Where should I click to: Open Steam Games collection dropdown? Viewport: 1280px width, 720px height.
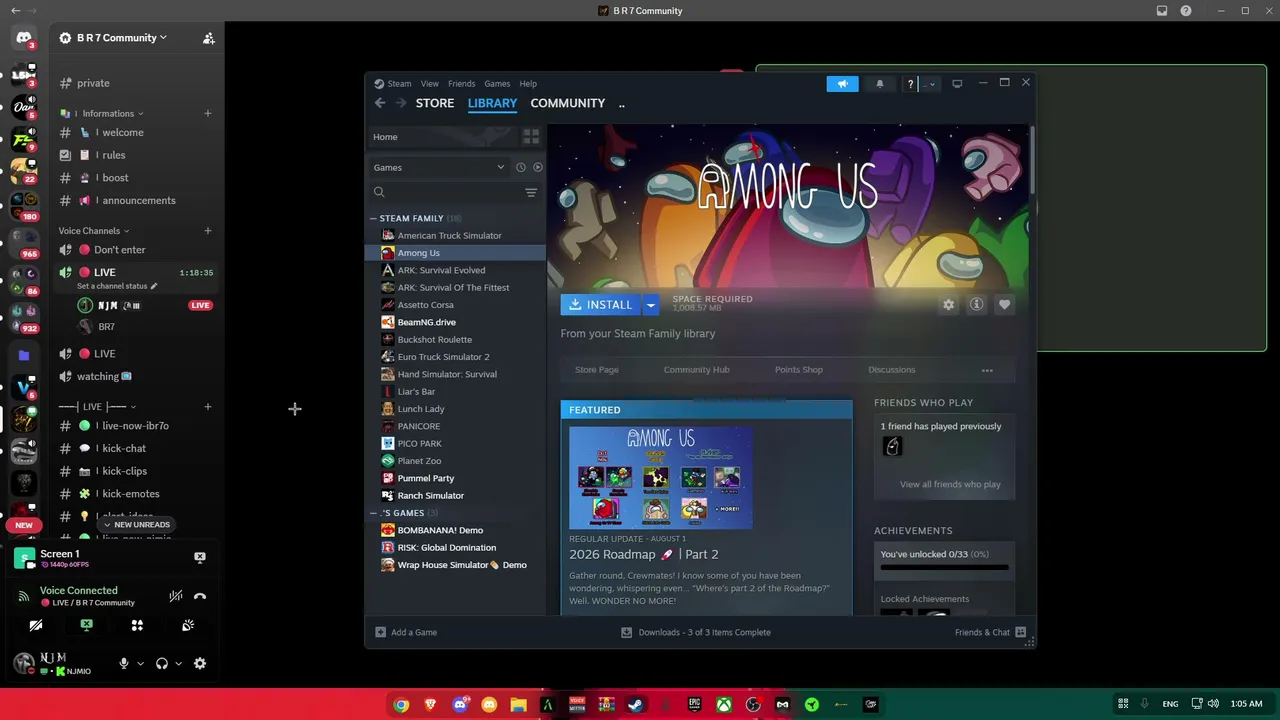point(439,167)
